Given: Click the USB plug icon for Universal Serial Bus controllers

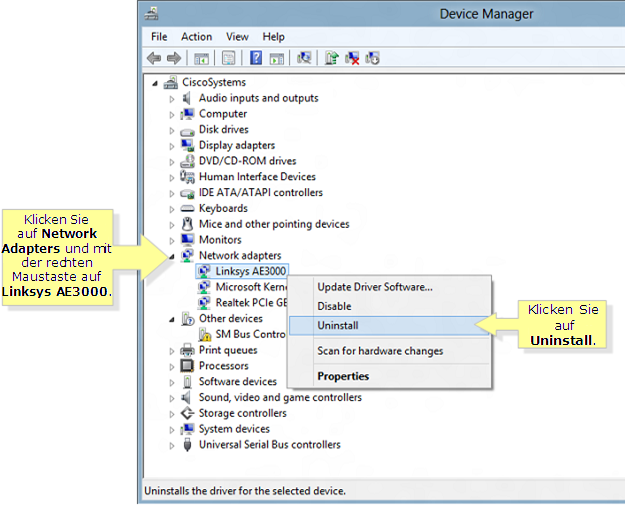Looking at the screenshot, I should click(187, 444).
